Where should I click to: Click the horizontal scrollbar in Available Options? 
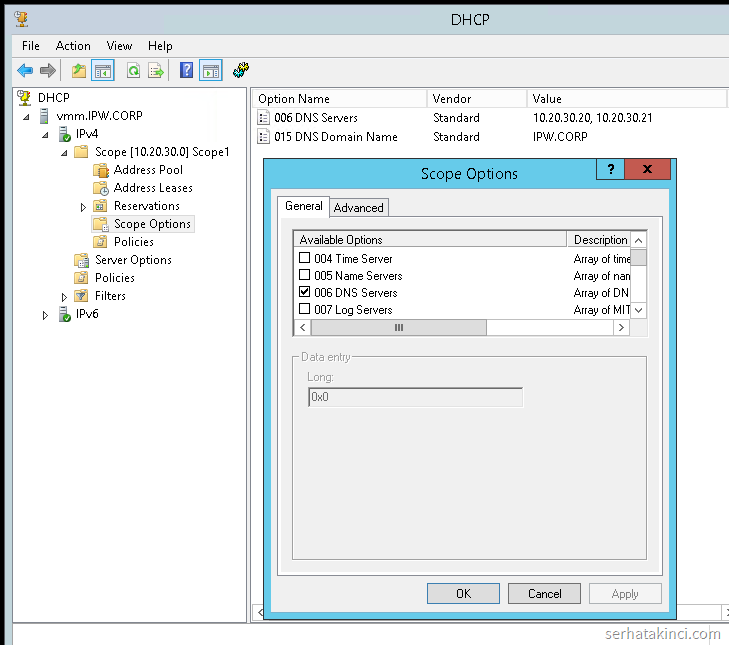pyautogui.click(x=398, y=328)
